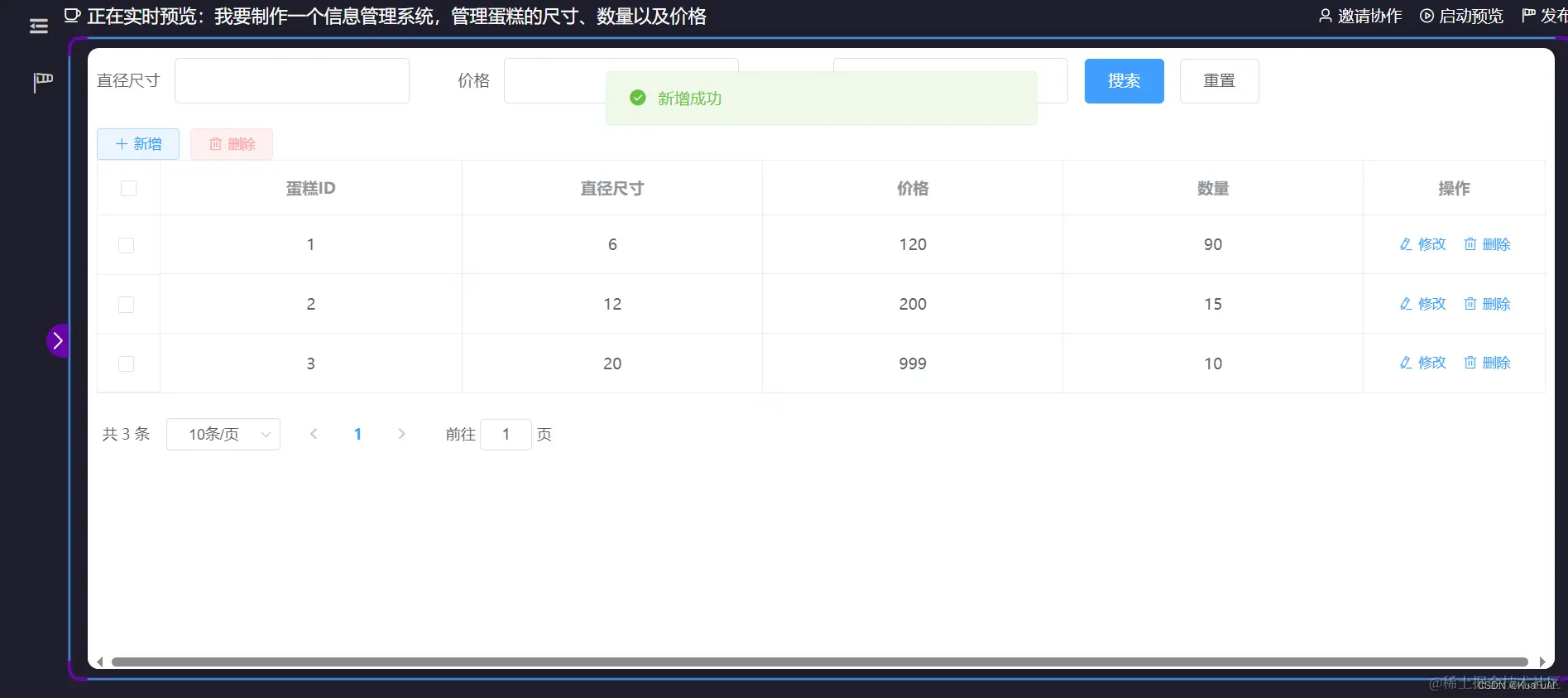Click the 蛋糕ID column header

tap(310, 188)
